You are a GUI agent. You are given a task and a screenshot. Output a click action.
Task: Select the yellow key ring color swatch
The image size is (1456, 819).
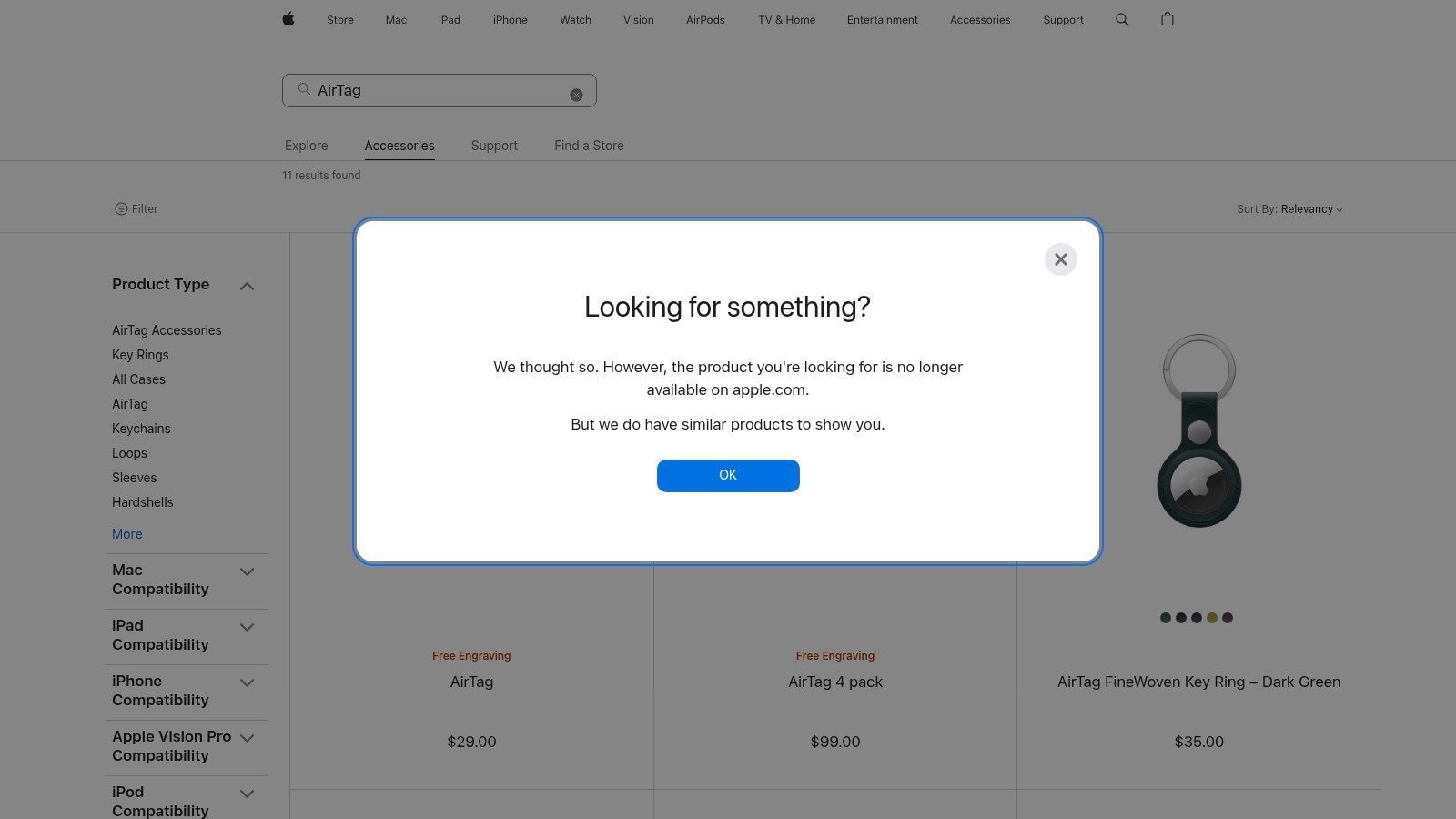click(1212, 618)
